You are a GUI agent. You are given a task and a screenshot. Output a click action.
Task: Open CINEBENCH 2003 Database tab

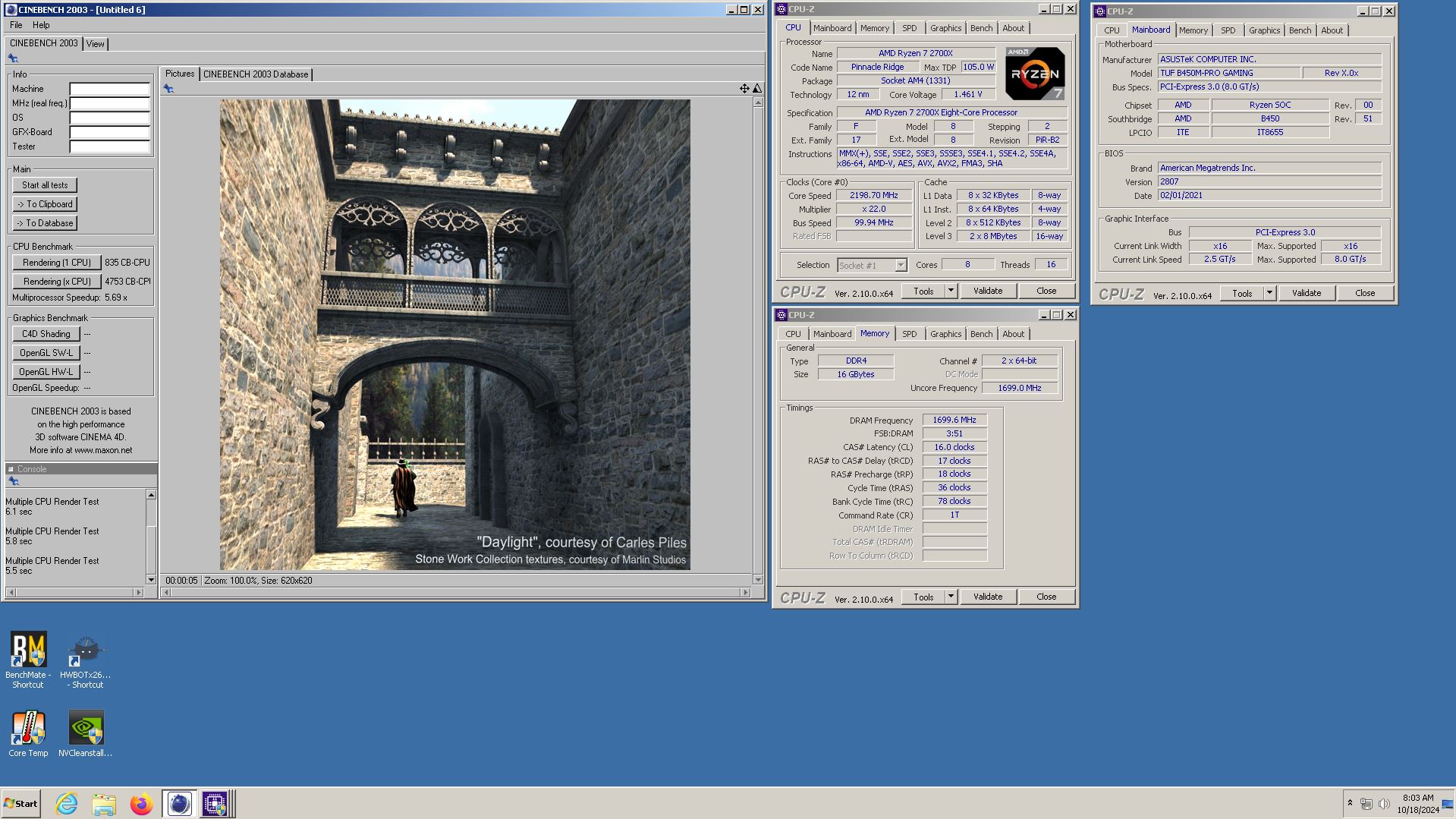(x=256, y=74)
